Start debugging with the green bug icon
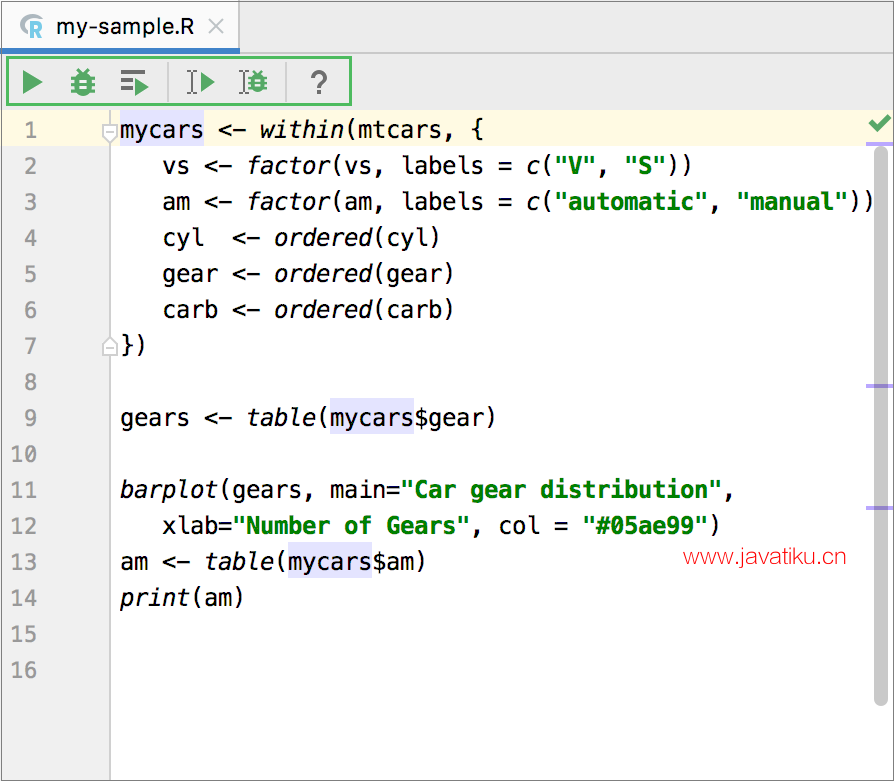 click(83, 82)
